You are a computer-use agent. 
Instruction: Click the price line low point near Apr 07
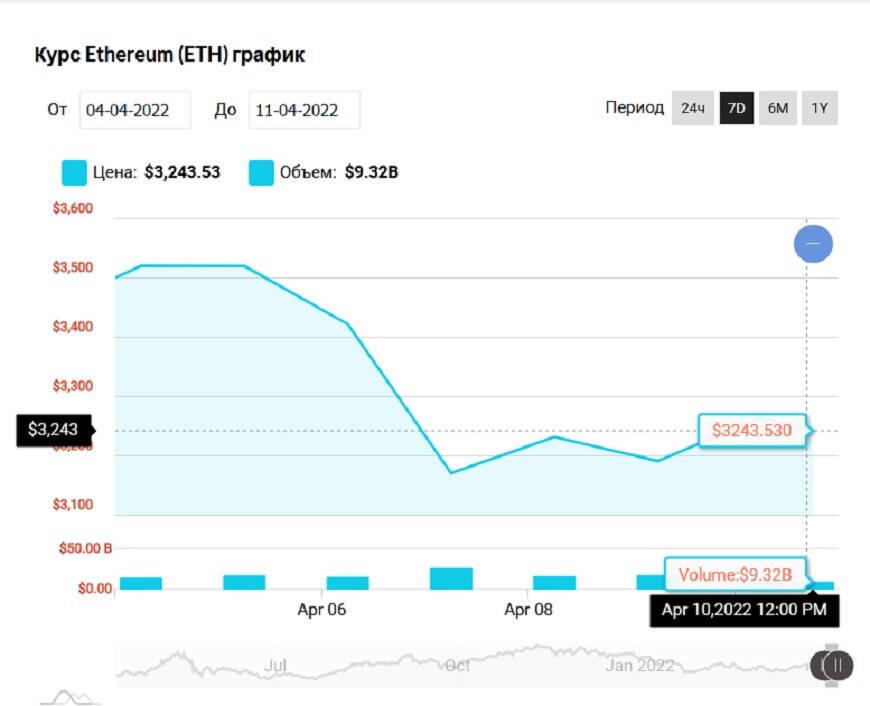451,472
